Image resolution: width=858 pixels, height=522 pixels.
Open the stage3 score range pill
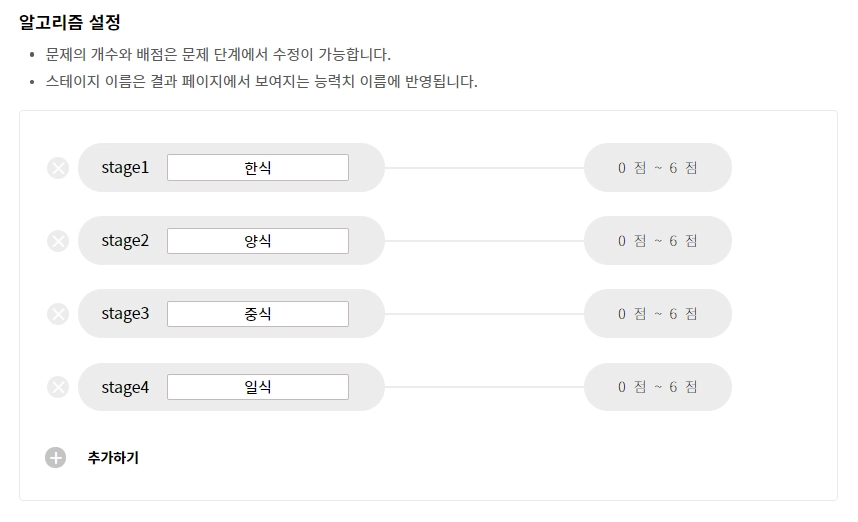point(657,314)
